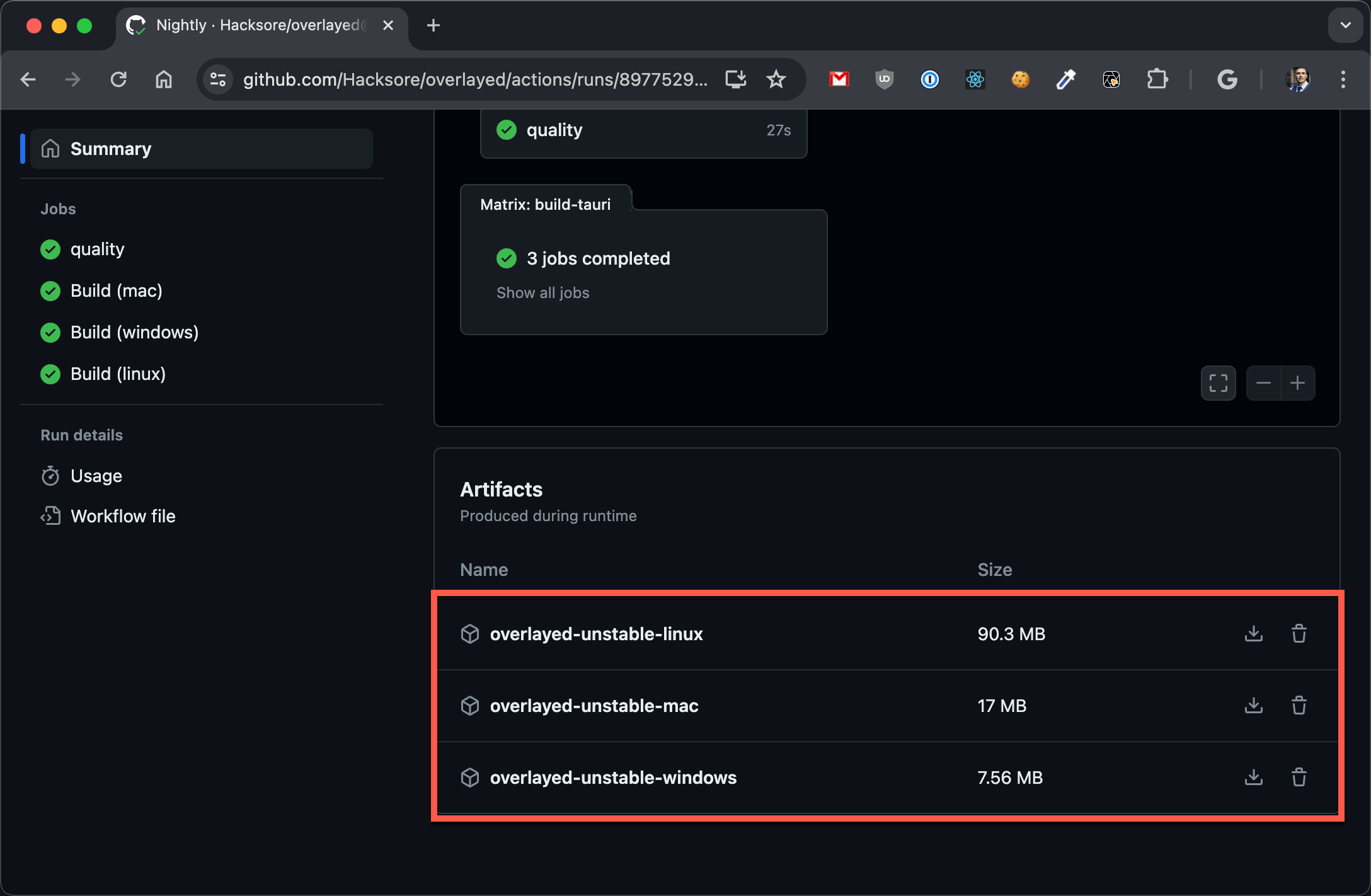Open the React Developer Tools extension
The height and width of the screenshot is (896, 1371).
[975, 79]
